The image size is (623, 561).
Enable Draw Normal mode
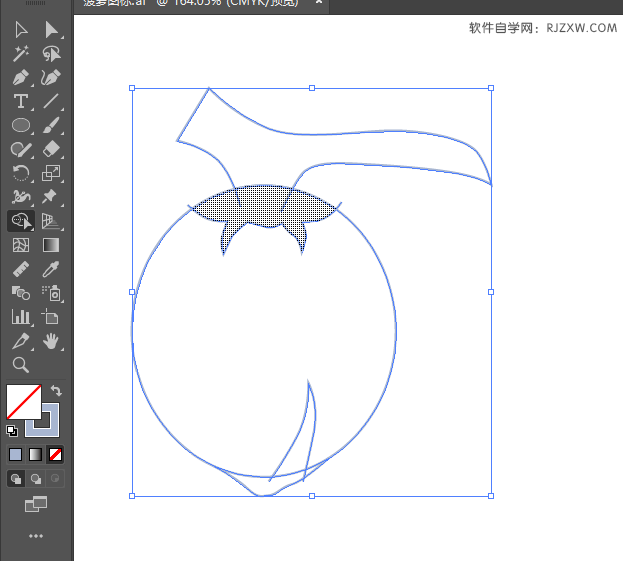coord(16,479)
